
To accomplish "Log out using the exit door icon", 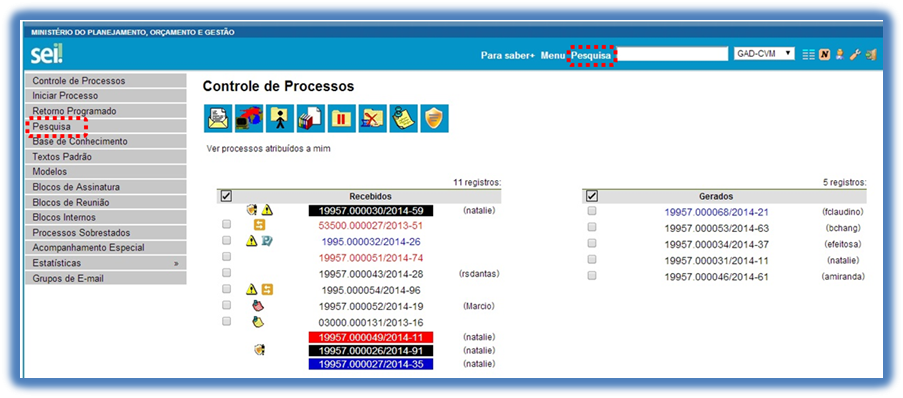I will click(x=871, y=55).
